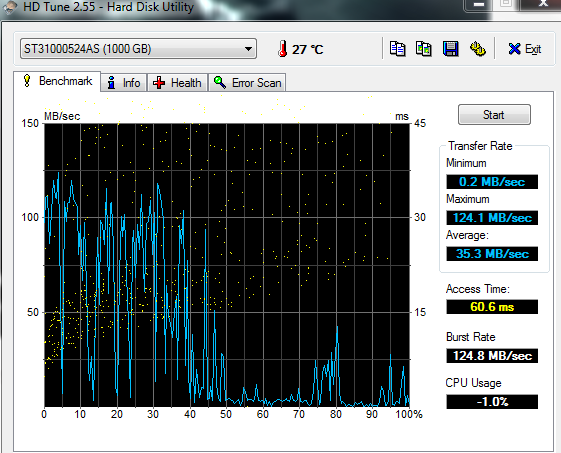Switch to the Benchmark tab

(57, 81)
